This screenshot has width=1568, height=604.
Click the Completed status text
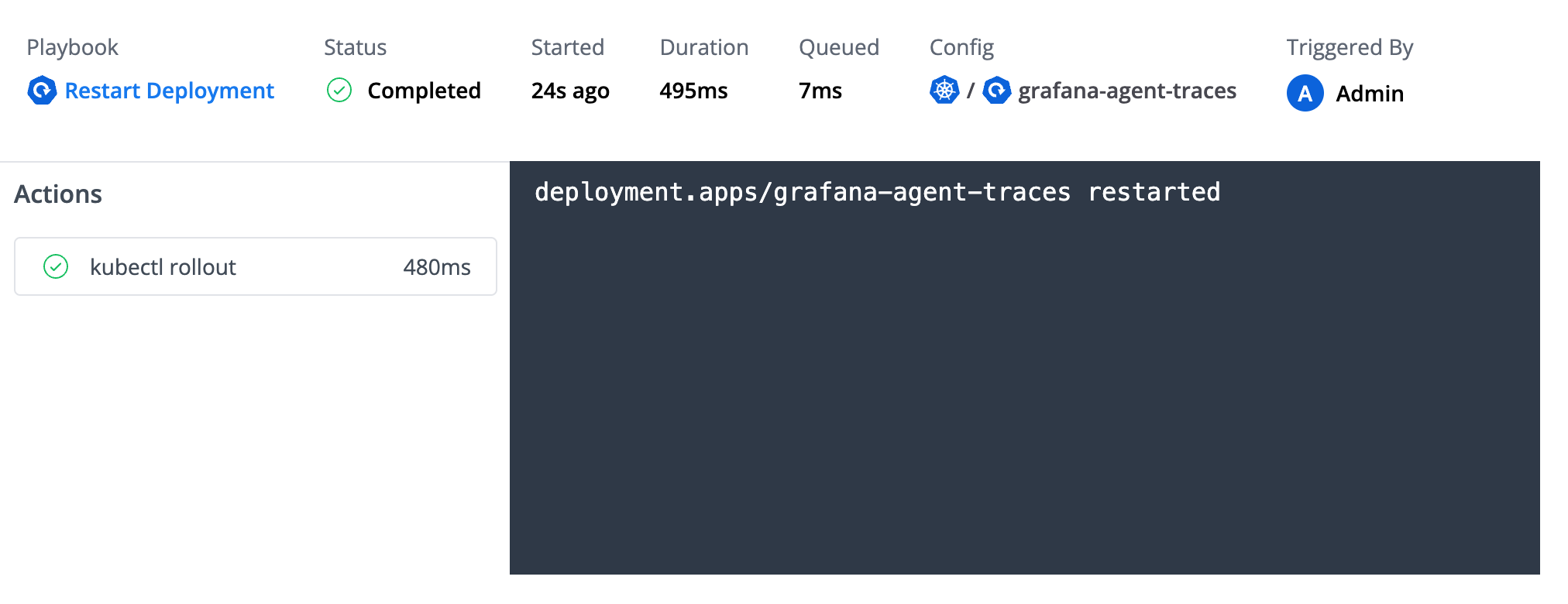424,91
